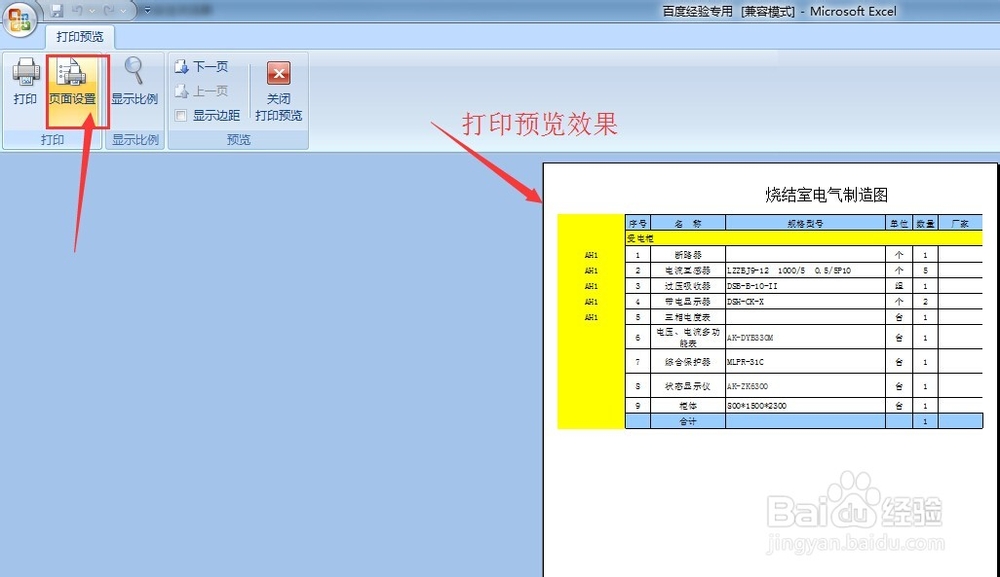Expand Customize Quick Access Toolbar dropdown
Screen dimensions: 1000x577
(147, 10)
